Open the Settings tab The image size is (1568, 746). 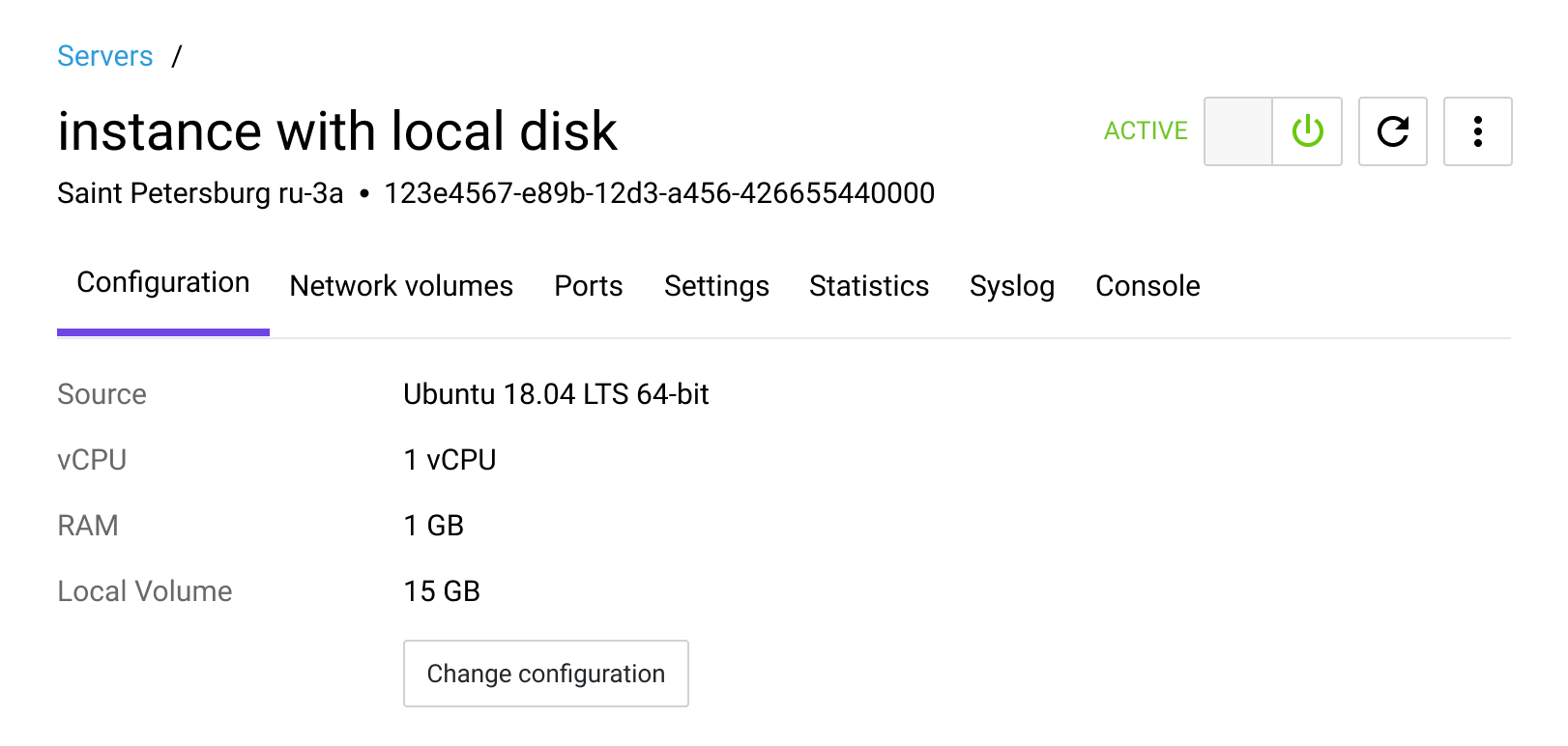716,286
